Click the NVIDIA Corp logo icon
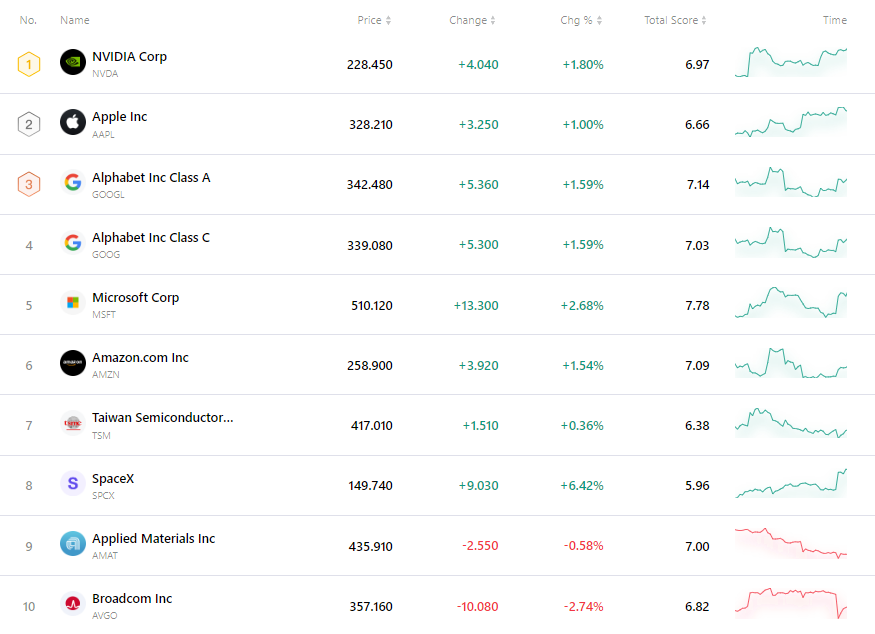Screen dimensions: 875x634 73,62
